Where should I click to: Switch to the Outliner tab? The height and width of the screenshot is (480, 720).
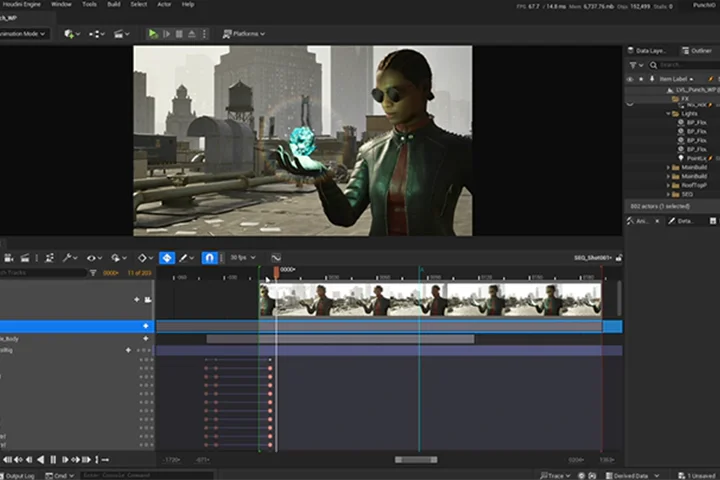coord(697,51)
